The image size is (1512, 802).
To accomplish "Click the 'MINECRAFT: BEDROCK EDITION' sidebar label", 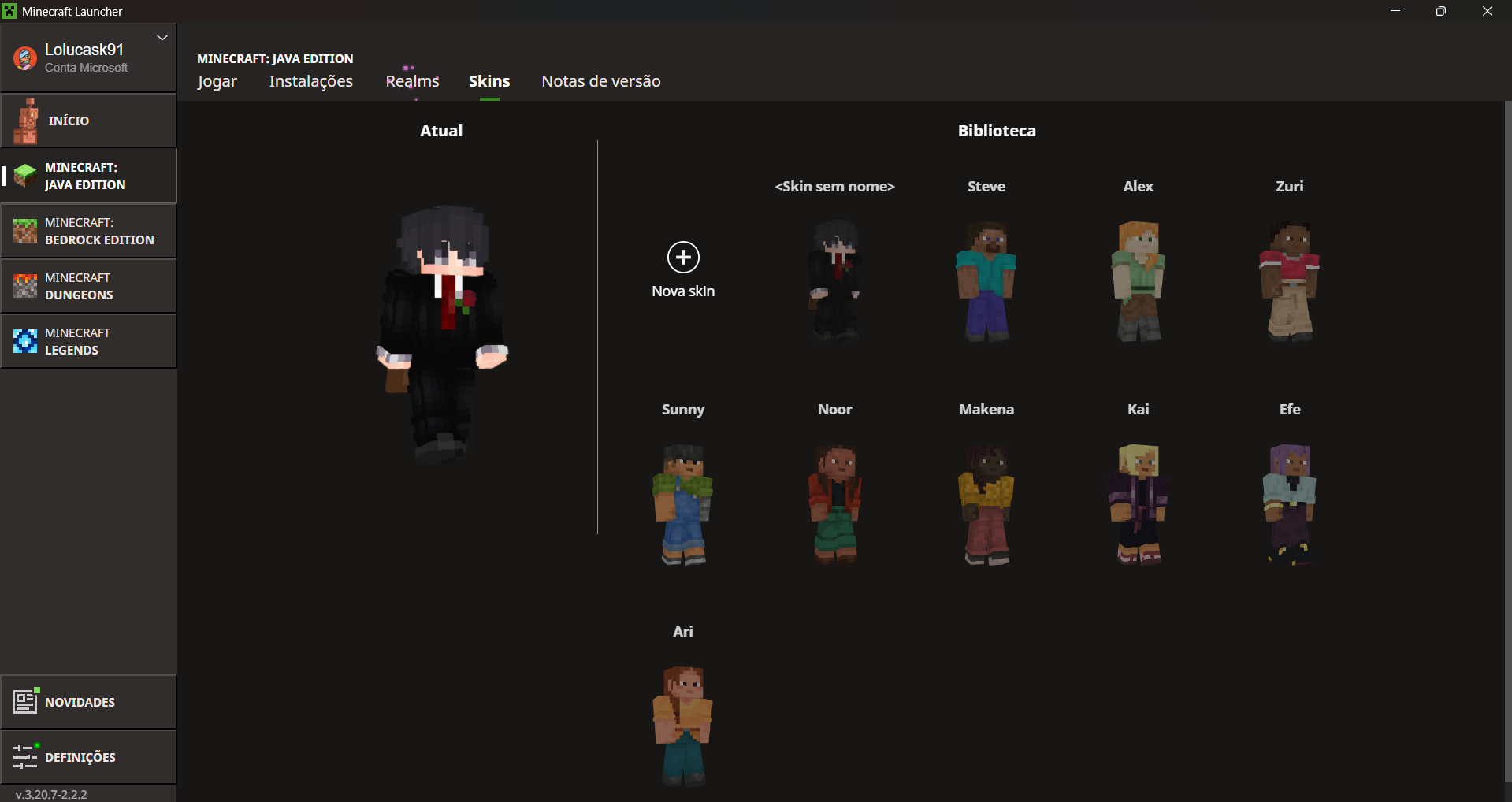I will click(99, 231).
